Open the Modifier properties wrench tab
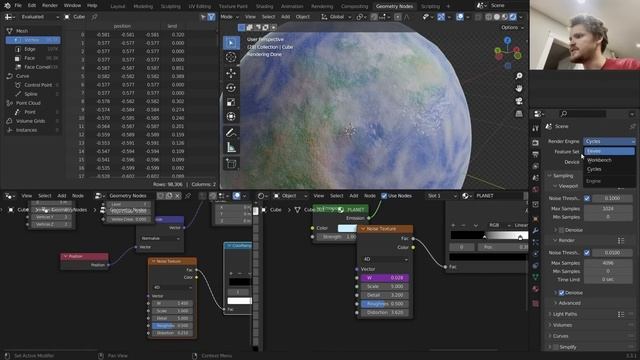The width and height of the screenshot is (640, 360). click(x=536, y=231)
